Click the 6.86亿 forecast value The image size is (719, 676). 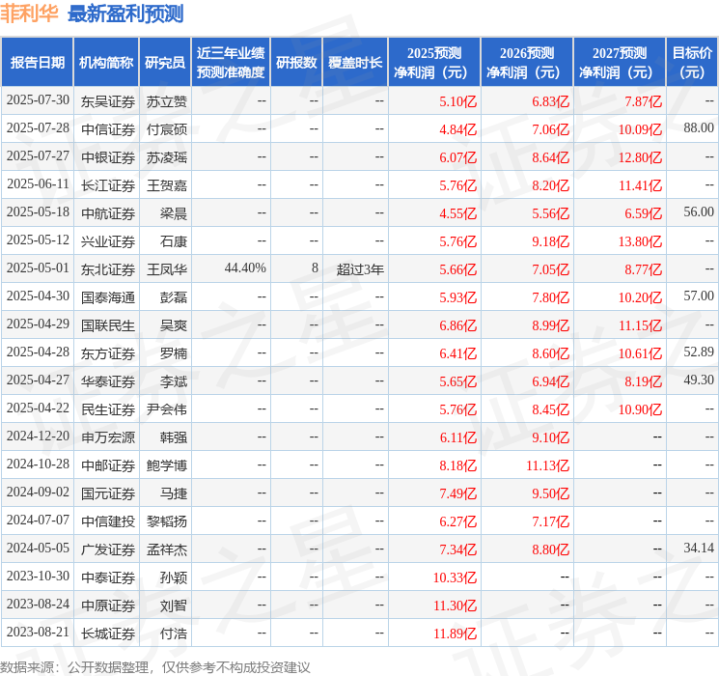[458, 325]
